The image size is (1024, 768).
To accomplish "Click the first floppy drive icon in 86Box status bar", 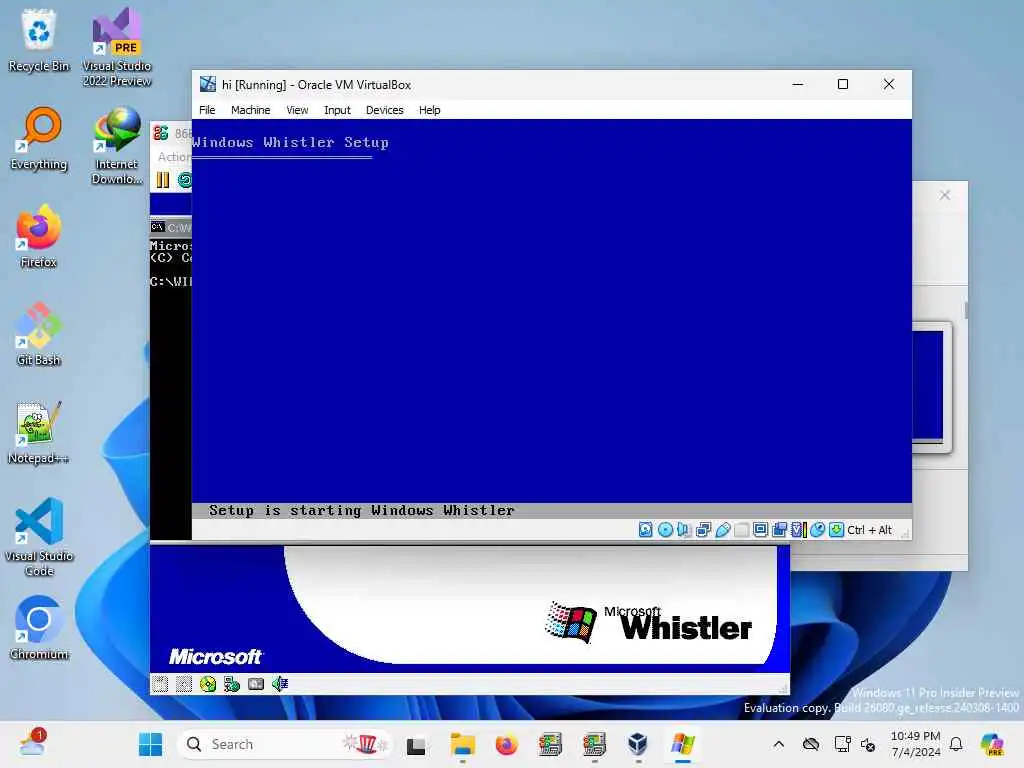I will tap(160, 684).
